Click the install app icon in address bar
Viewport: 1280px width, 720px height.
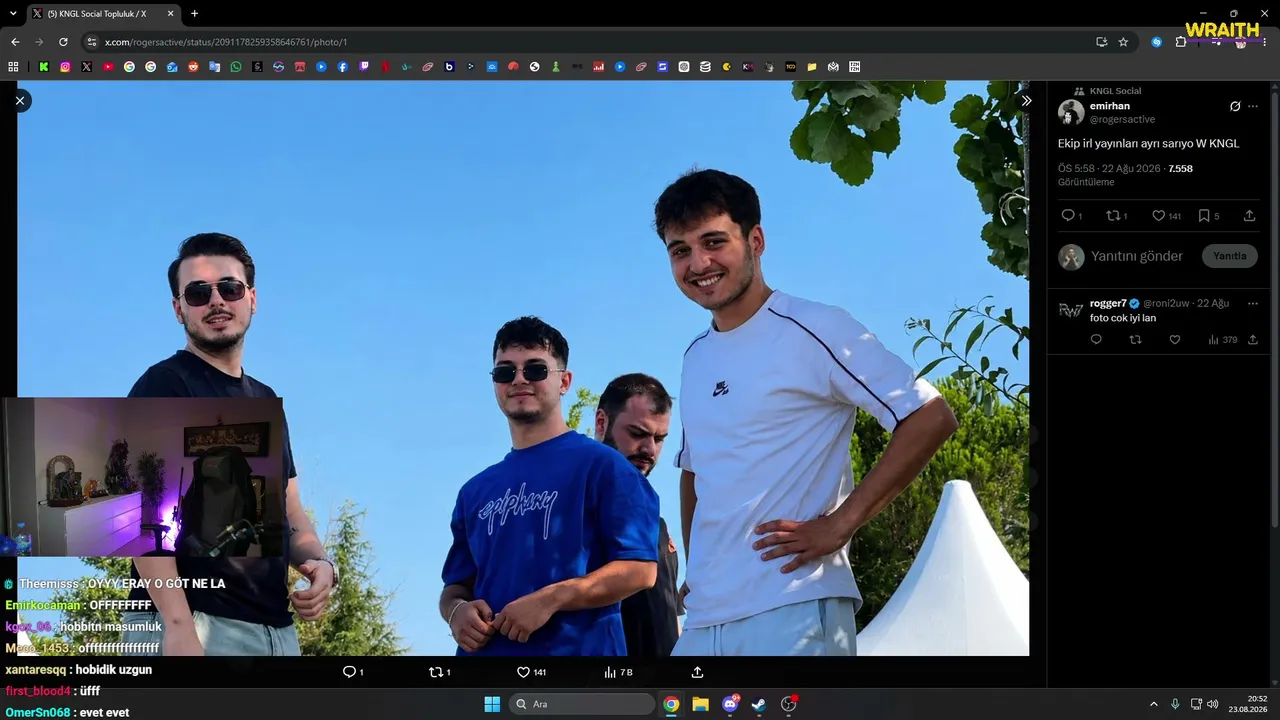[x=1101, y=42]
